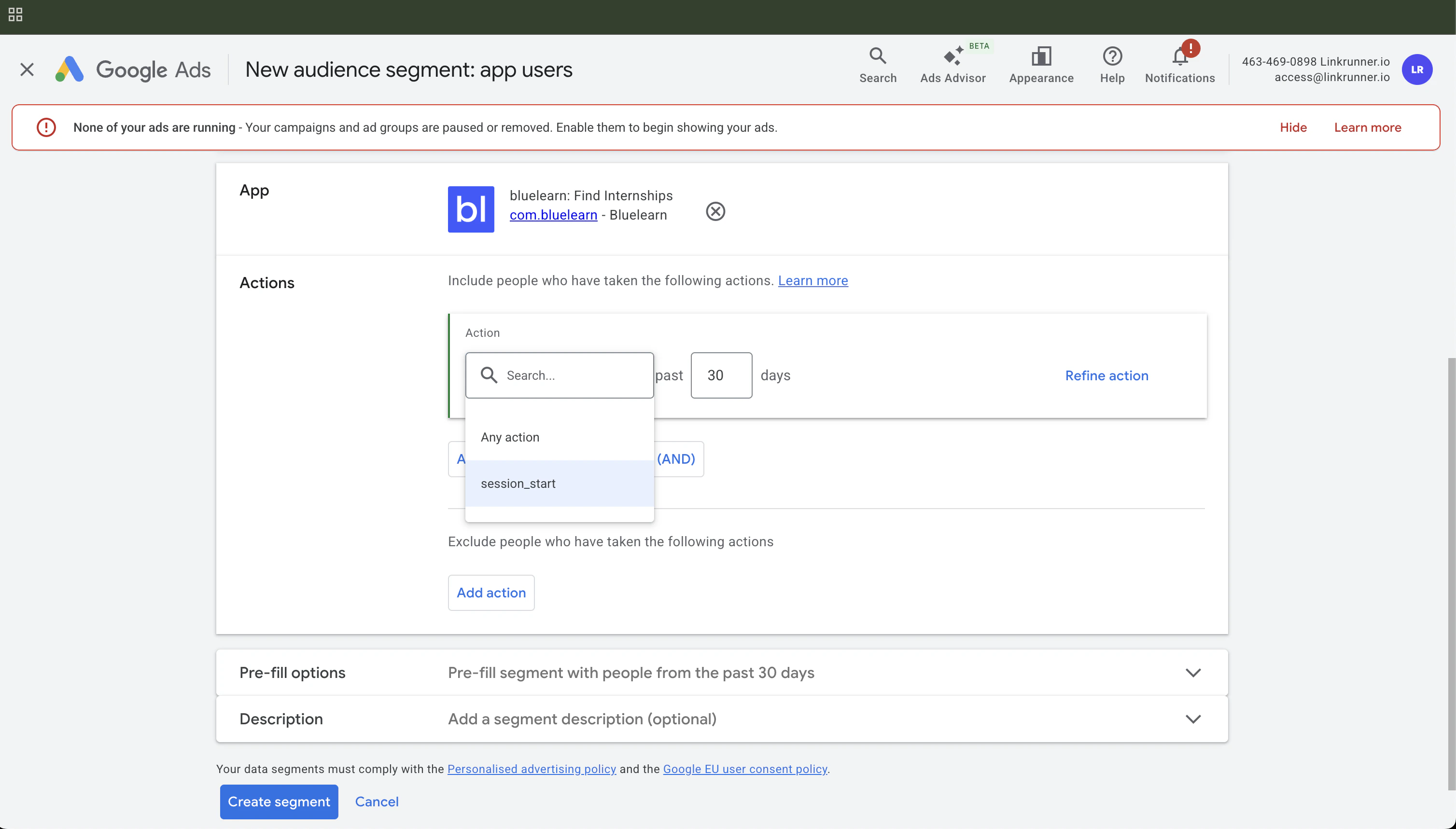The width and height of the screenshot is (1456, 829).
Task: Expand the Pre-fill options section
Action: pyautogui.click(x=1193, y=673)
